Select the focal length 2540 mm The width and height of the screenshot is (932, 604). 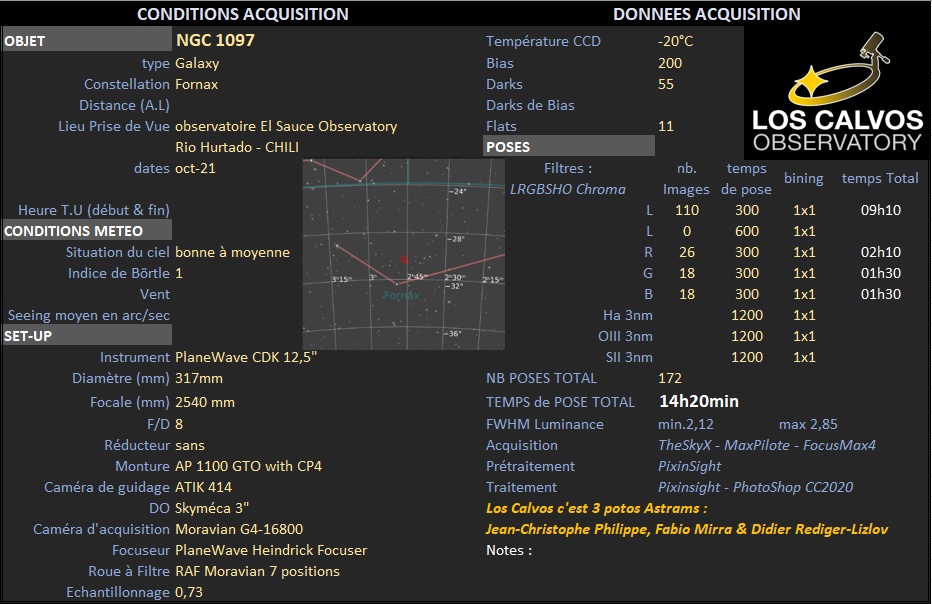204,402
